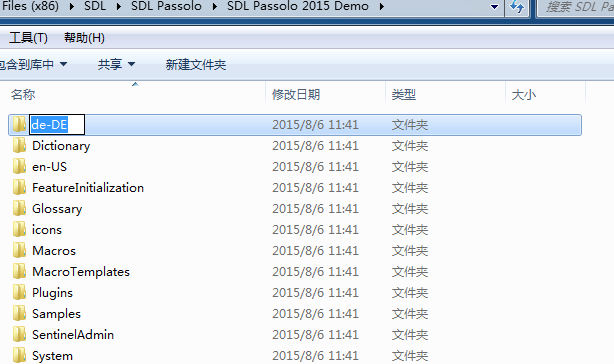Select the icons folder name

[47, 230]
